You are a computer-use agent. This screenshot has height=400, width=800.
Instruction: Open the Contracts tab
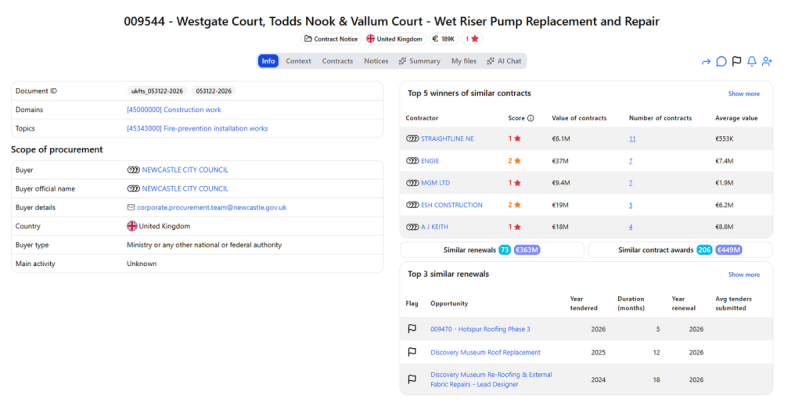[337, 61]
